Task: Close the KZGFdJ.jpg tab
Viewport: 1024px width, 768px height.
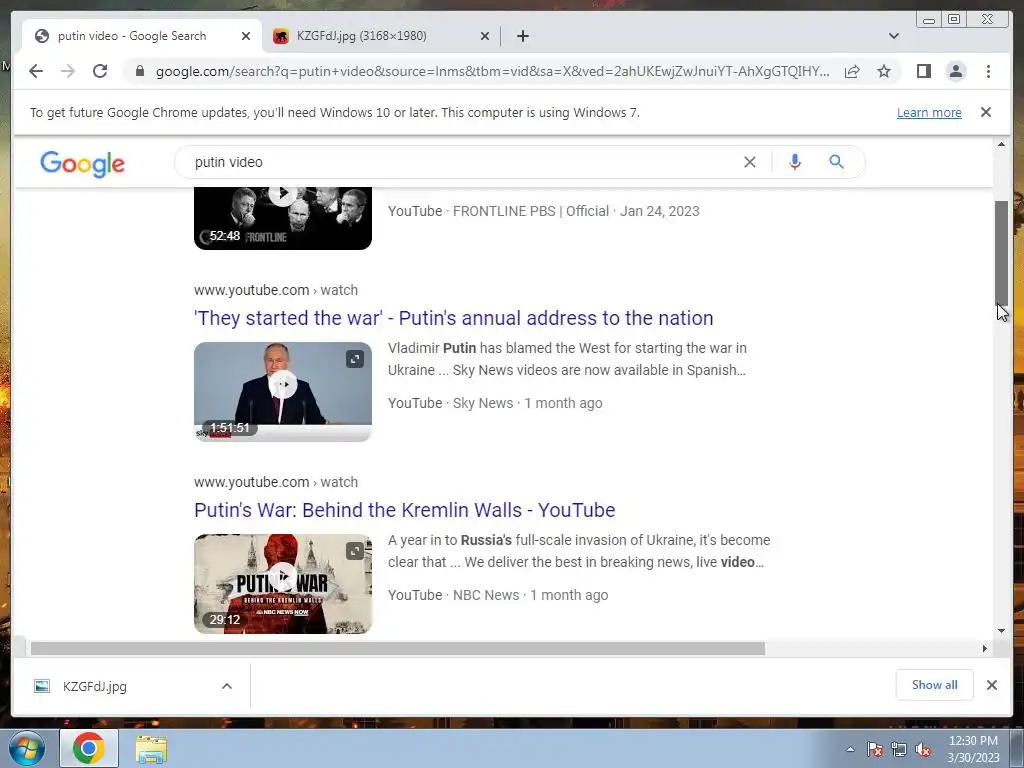Action: click(x=485, y=36)
